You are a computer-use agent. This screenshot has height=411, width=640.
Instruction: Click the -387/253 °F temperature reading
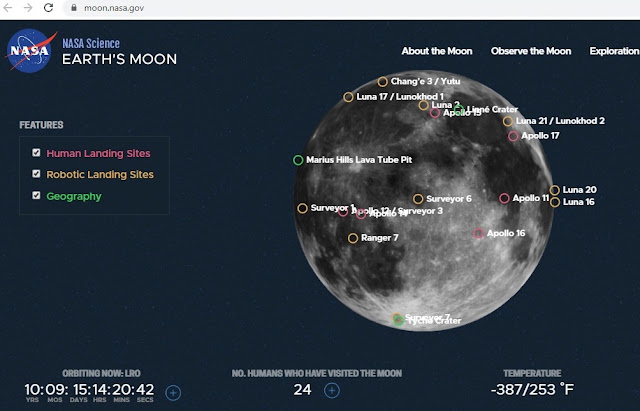(x=532, y=389)
